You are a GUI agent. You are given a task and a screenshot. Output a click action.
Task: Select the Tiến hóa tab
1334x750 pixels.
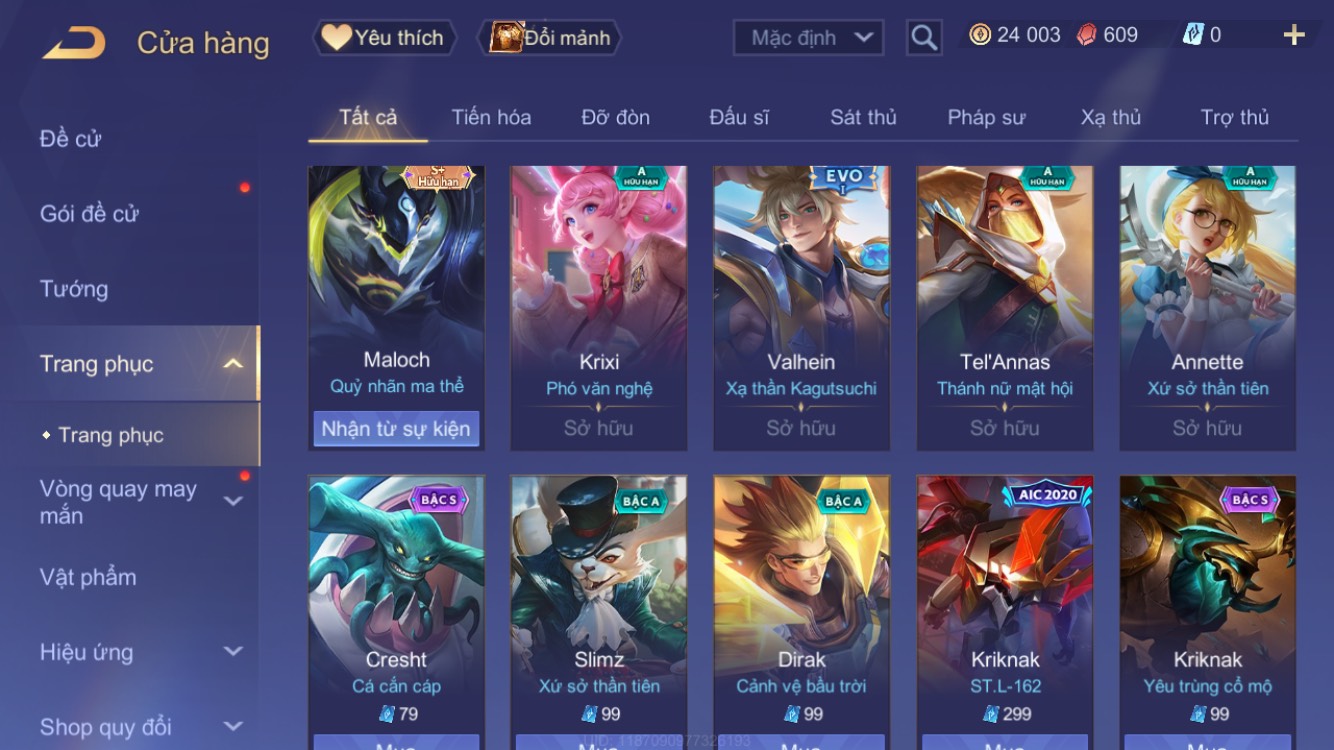pos(491,117)
